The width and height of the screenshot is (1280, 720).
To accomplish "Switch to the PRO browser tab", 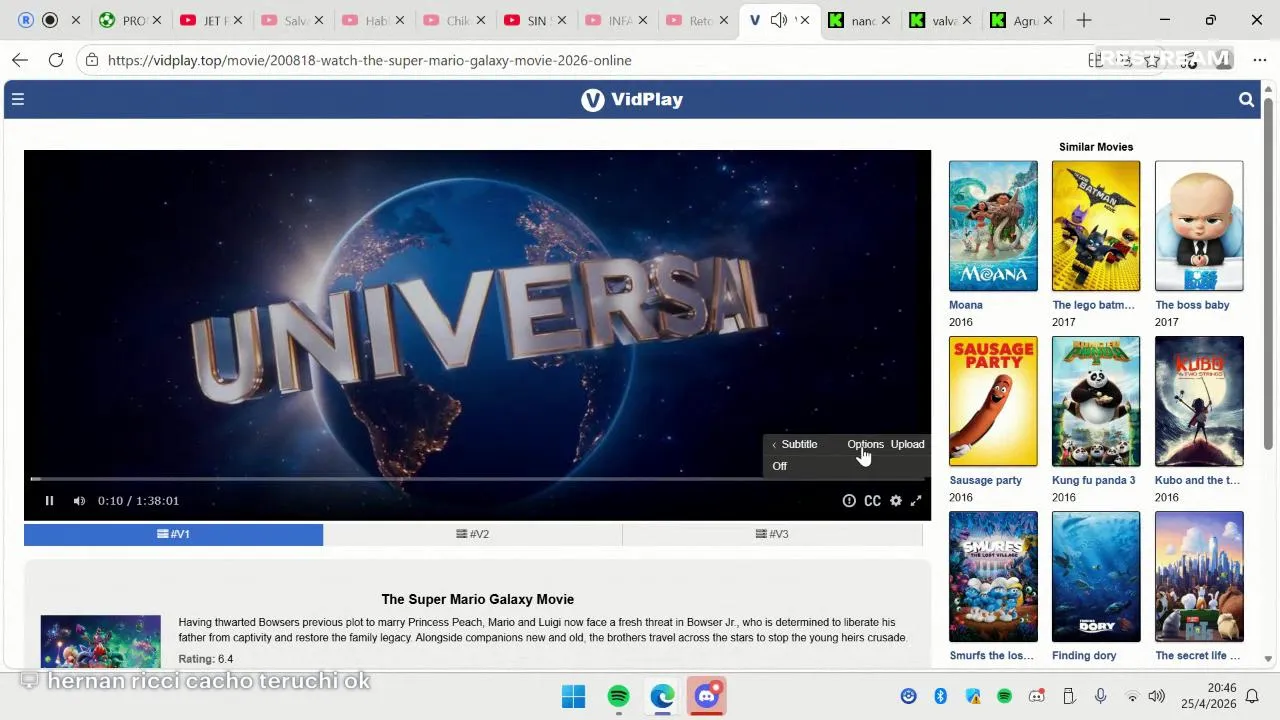I will pyautogui.click(x=131, y=20).
